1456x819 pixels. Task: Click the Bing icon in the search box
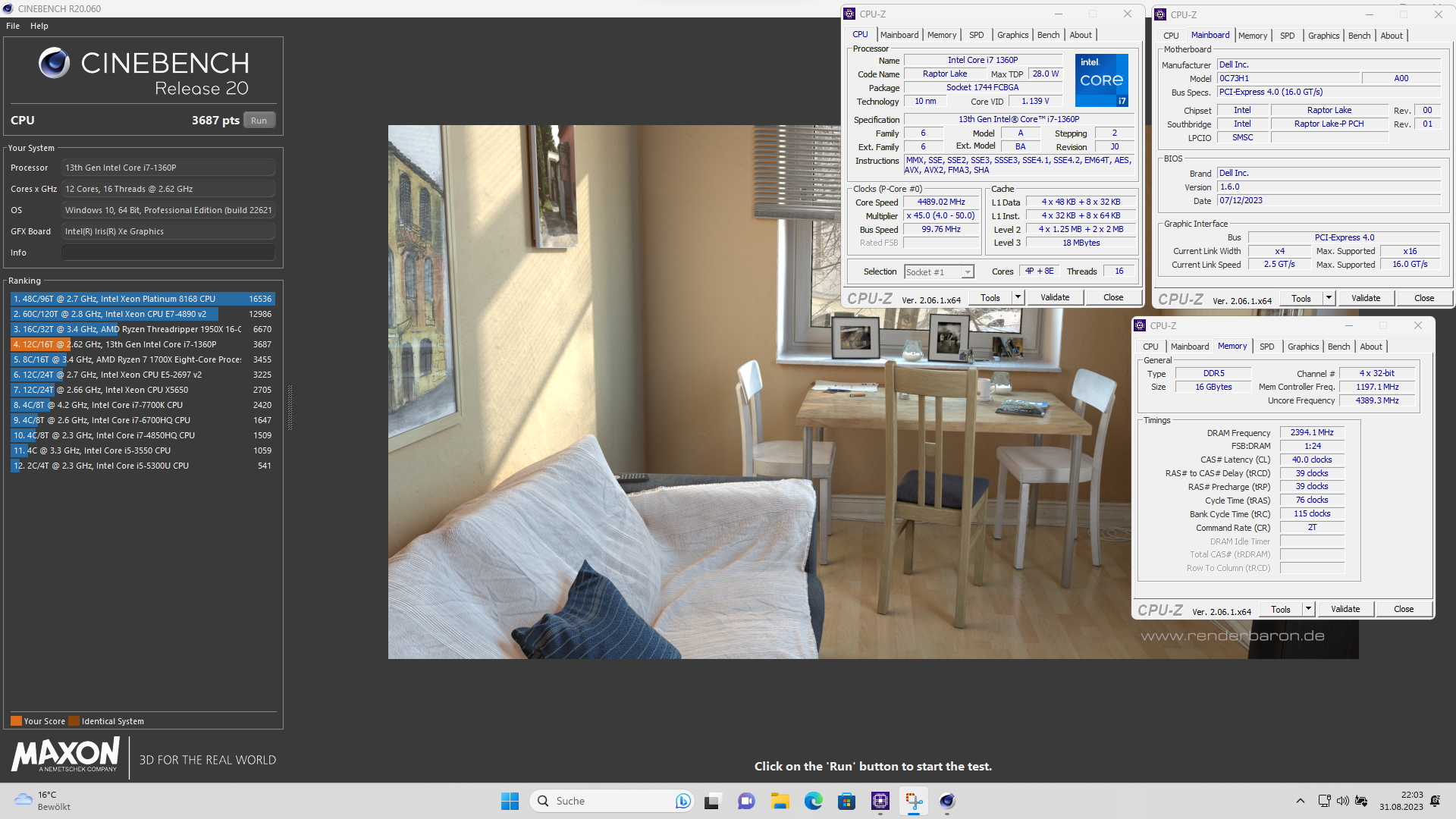click(682, 801)
